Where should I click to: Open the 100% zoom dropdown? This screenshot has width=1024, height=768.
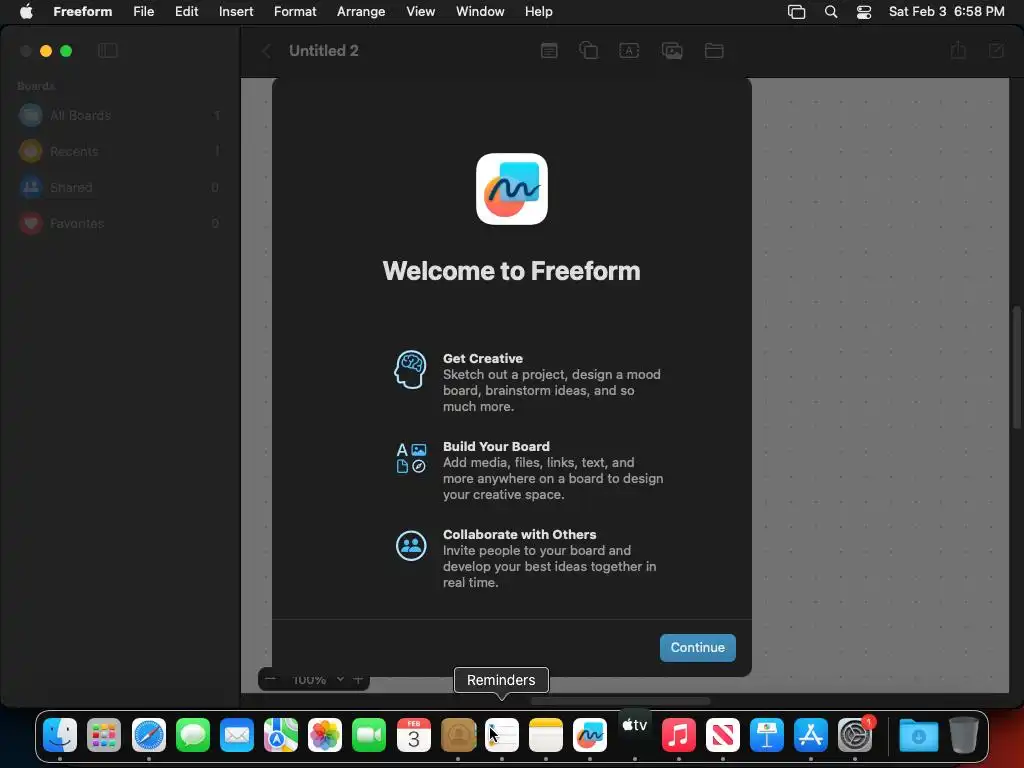(318, 680)
